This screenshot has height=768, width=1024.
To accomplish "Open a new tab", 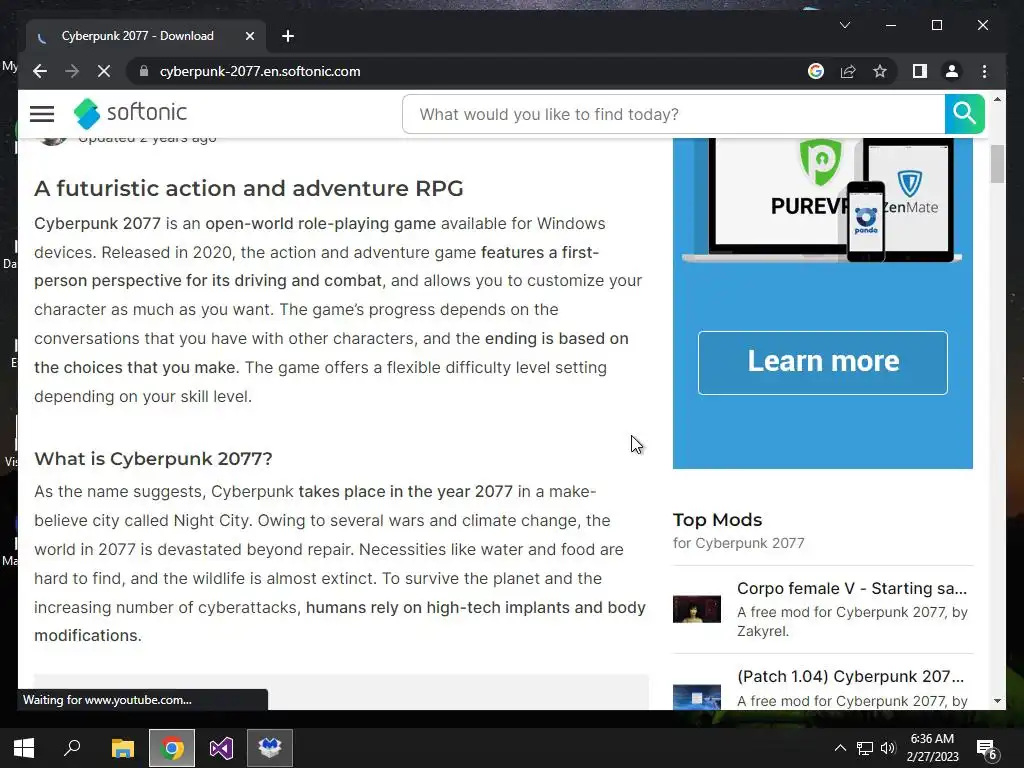I will click(288, 36).
